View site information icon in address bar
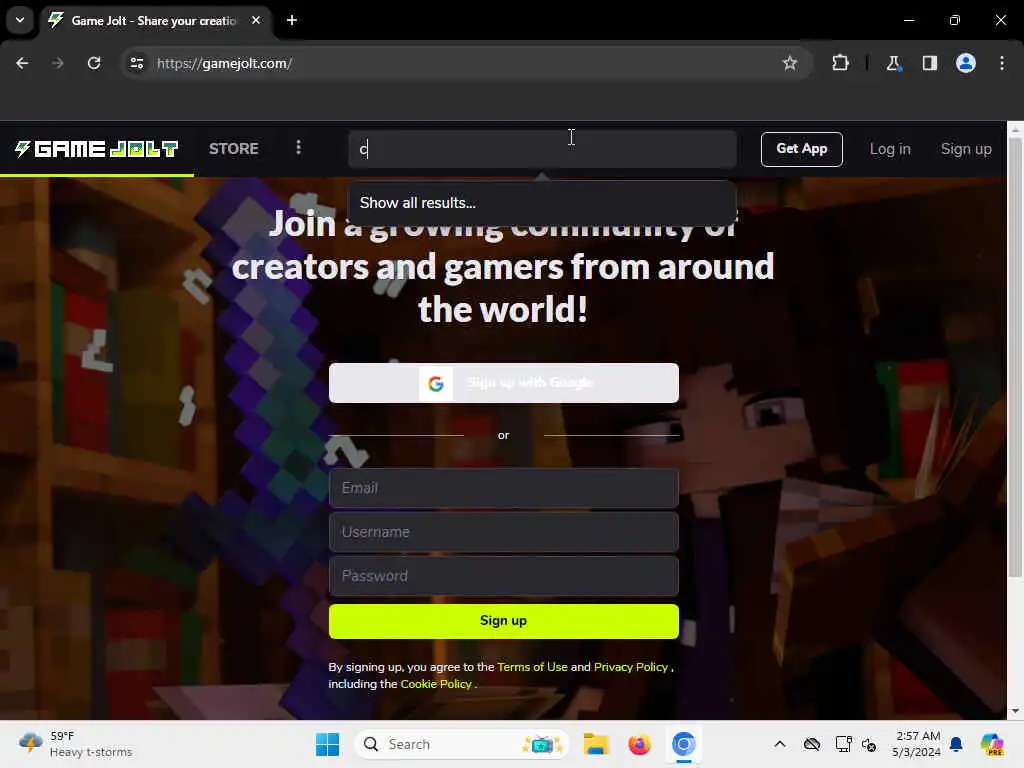1024x768 pixels. (136, 63)
